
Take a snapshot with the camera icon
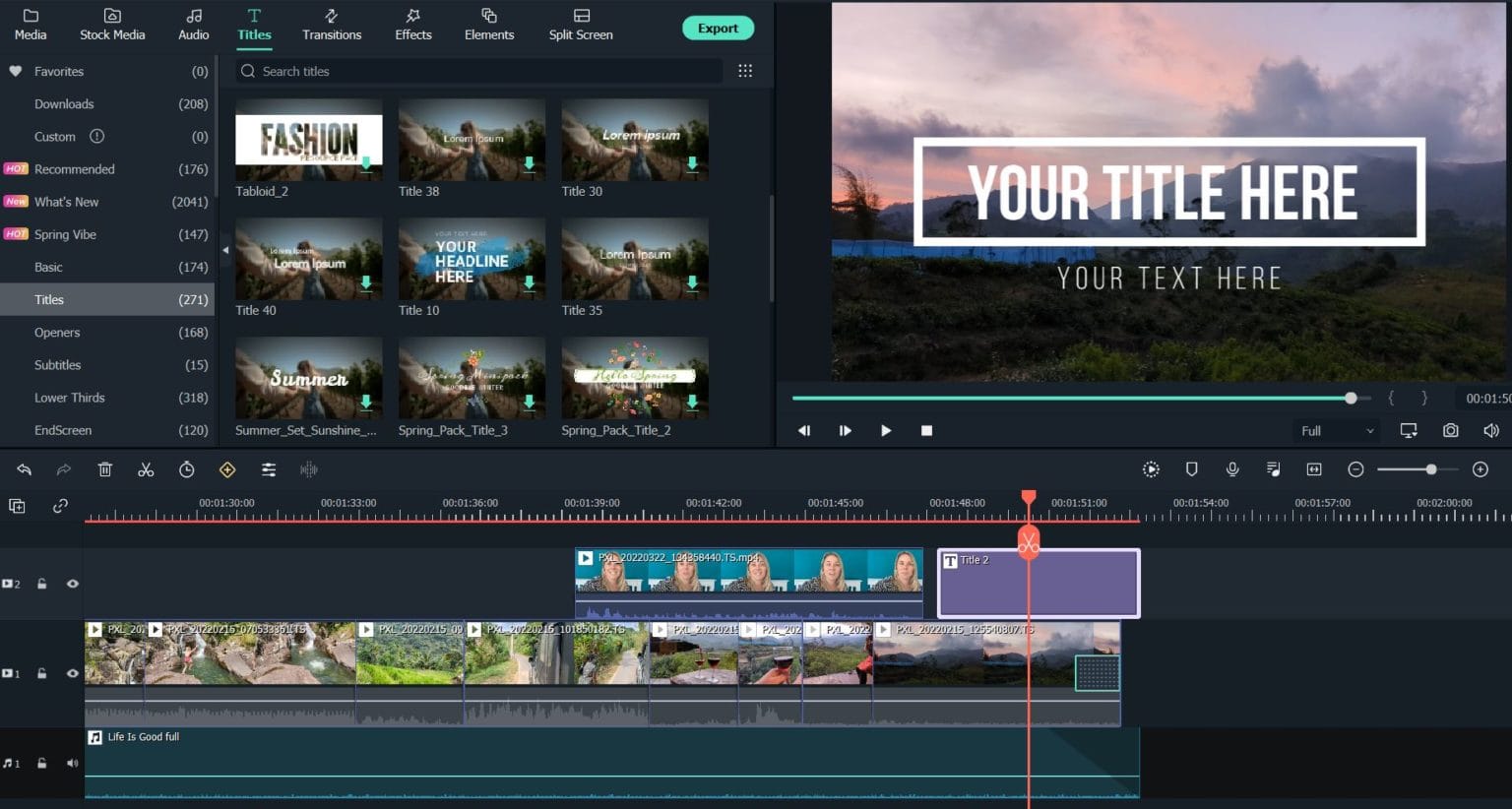coord(1449,430)
